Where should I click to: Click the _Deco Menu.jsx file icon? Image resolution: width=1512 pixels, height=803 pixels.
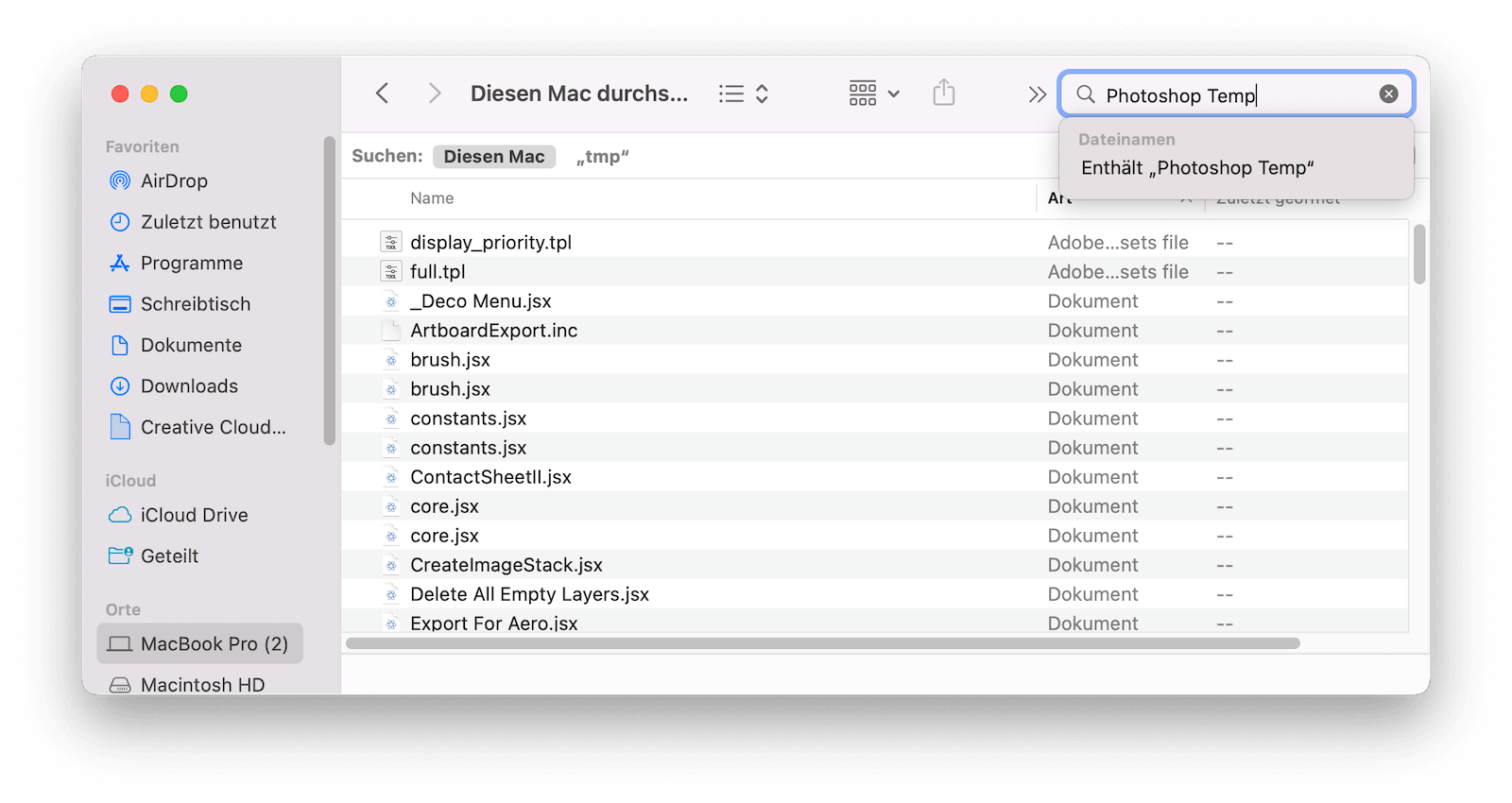[391, 301]
